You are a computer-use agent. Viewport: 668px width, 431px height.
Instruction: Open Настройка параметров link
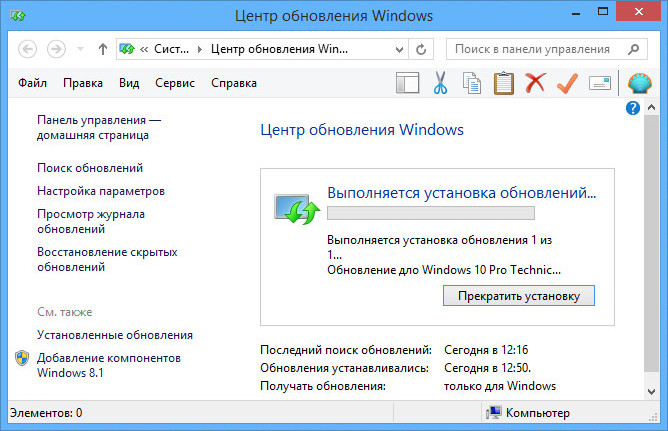tap(101, 191)
